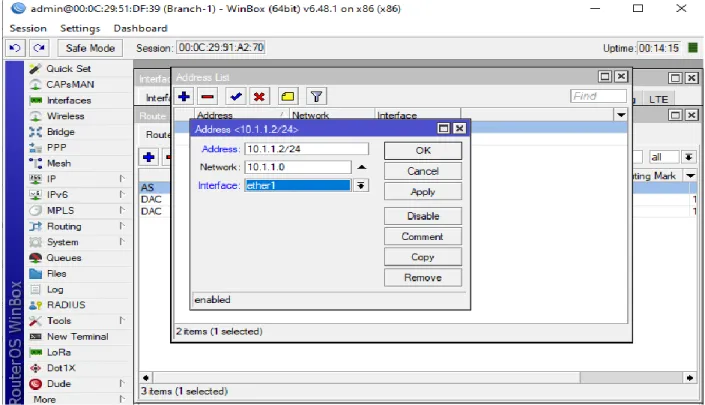Click the blue plus in the Route List window
The image size is (705, 405).
[x=149, y=157]
